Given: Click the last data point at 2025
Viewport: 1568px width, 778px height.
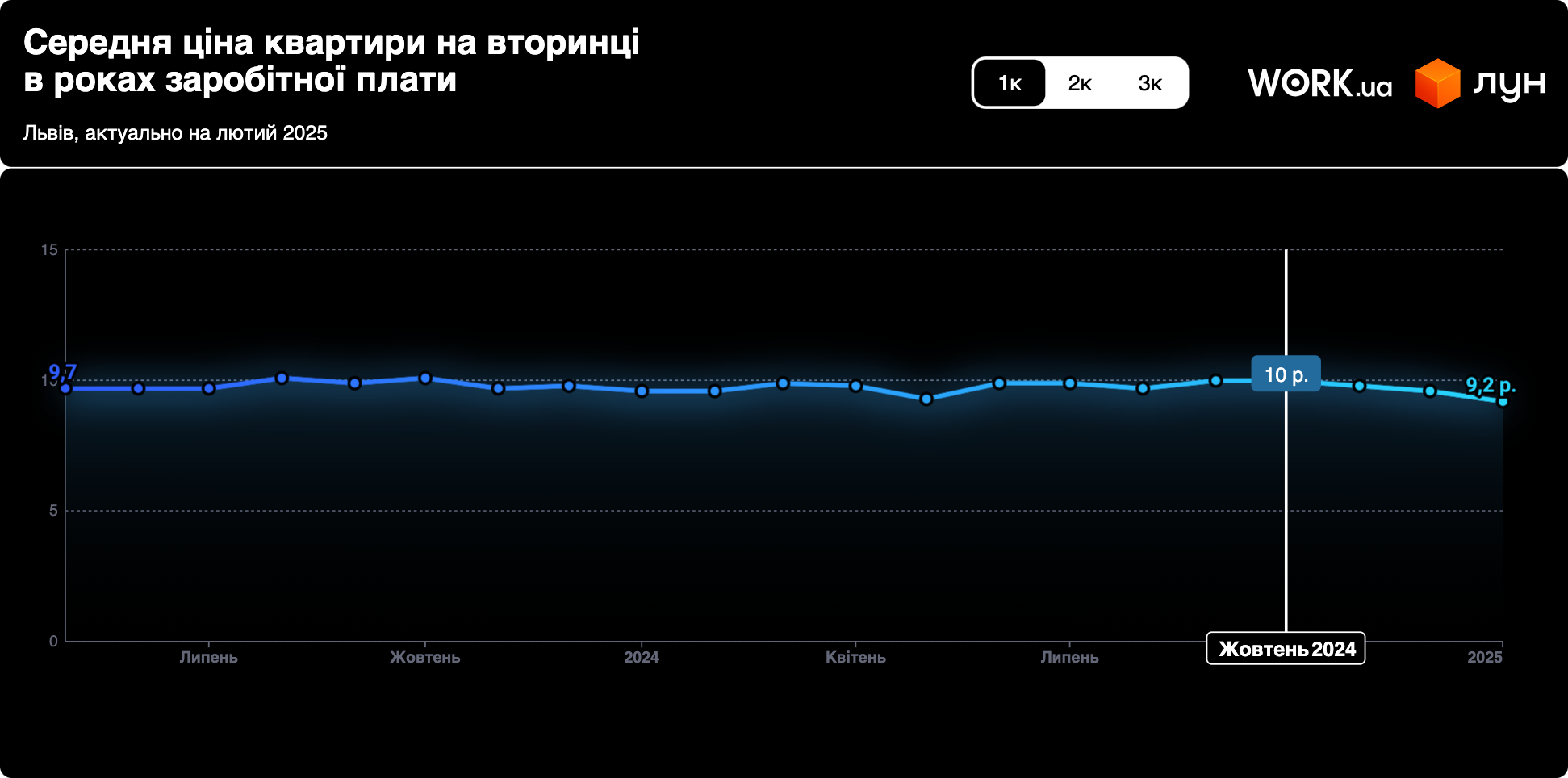Looking at the screenshot, I should 1502,401.
